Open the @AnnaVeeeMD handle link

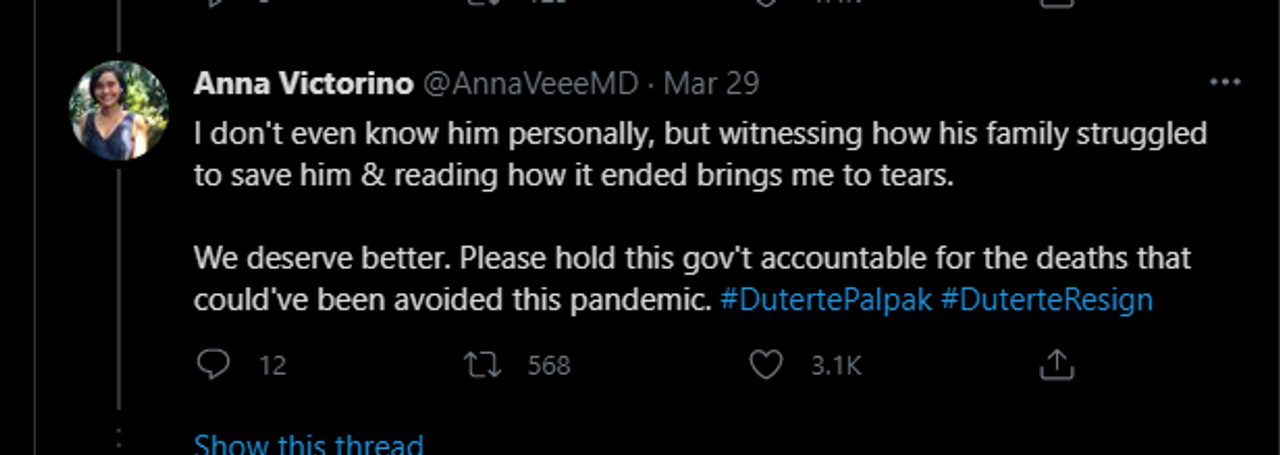[531, 83]
